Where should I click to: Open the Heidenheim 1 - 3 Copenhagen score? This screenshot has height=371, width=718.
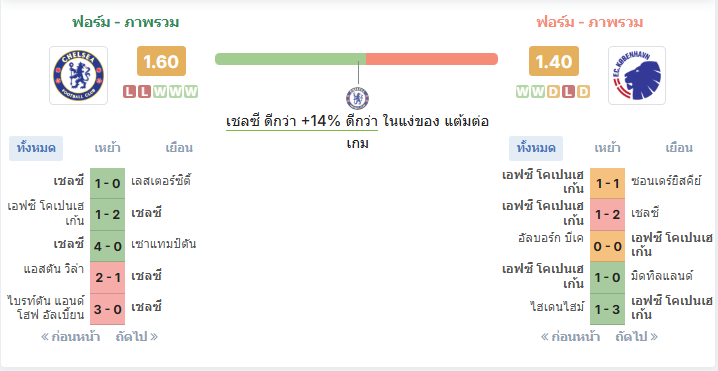(607, 309)
